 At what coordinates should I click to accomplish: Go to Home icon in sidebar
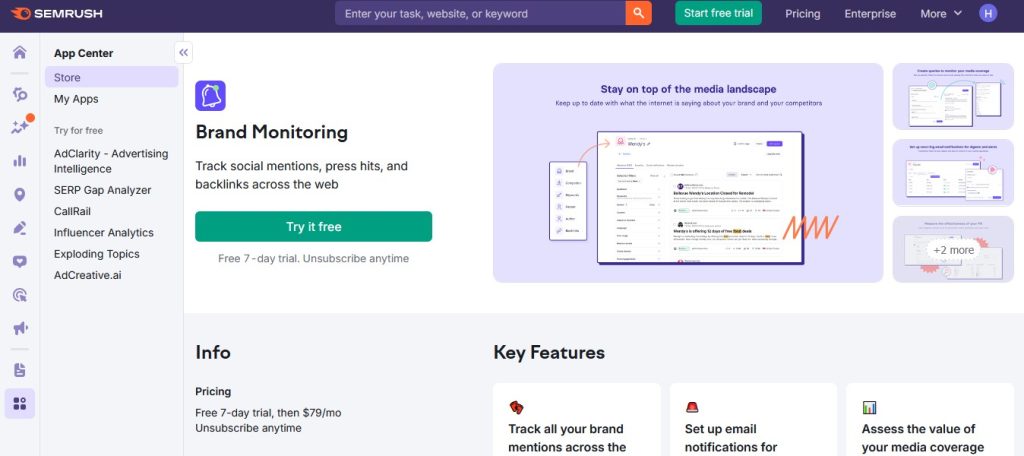(20, 52)
